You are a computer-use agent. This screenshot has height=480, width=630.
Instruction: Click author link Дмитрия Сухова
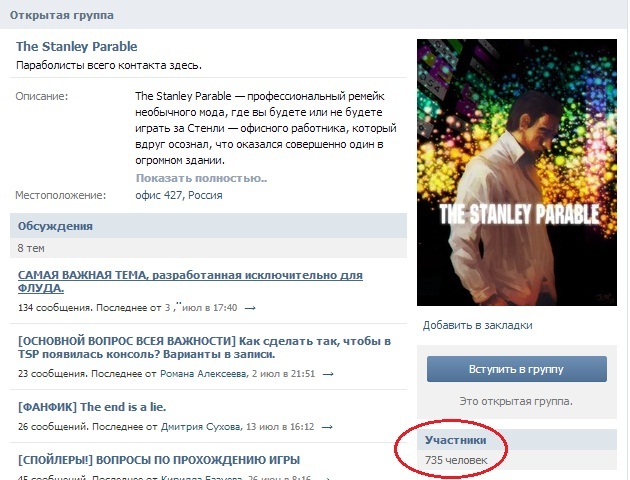(201, 427)
